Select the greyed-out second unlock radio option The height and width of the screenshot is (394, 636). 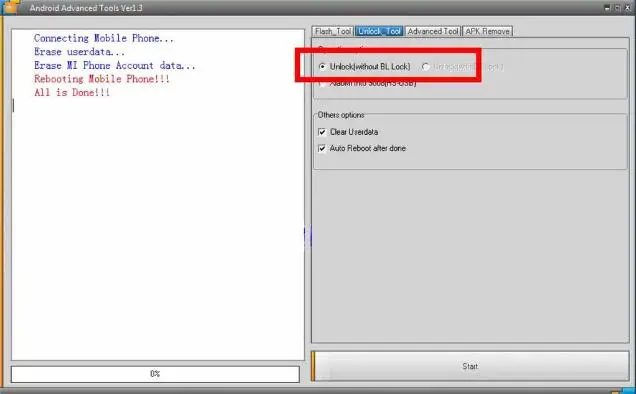coord(425,67)
